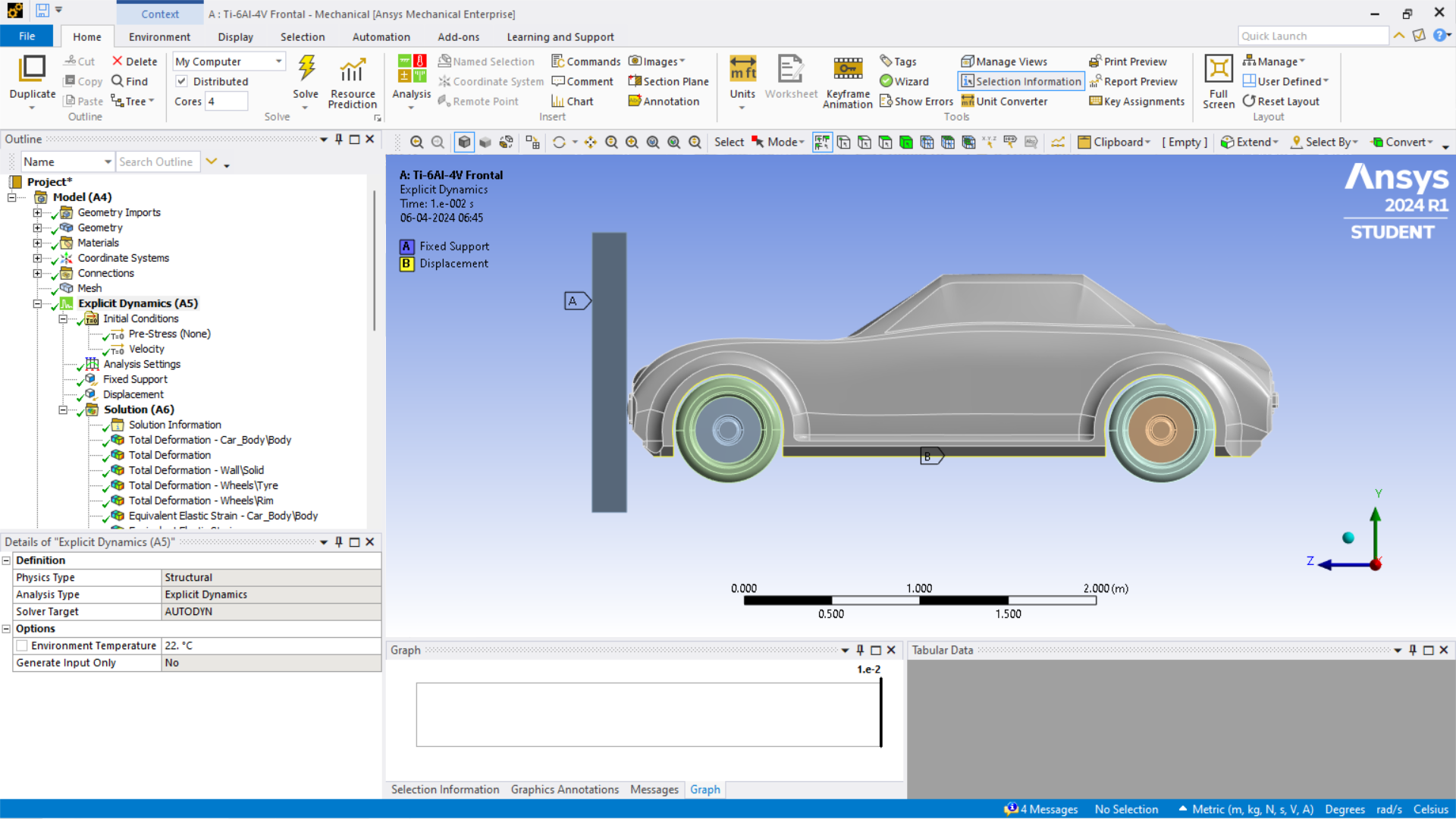Select the Velocity initial condition

(146, 349)
